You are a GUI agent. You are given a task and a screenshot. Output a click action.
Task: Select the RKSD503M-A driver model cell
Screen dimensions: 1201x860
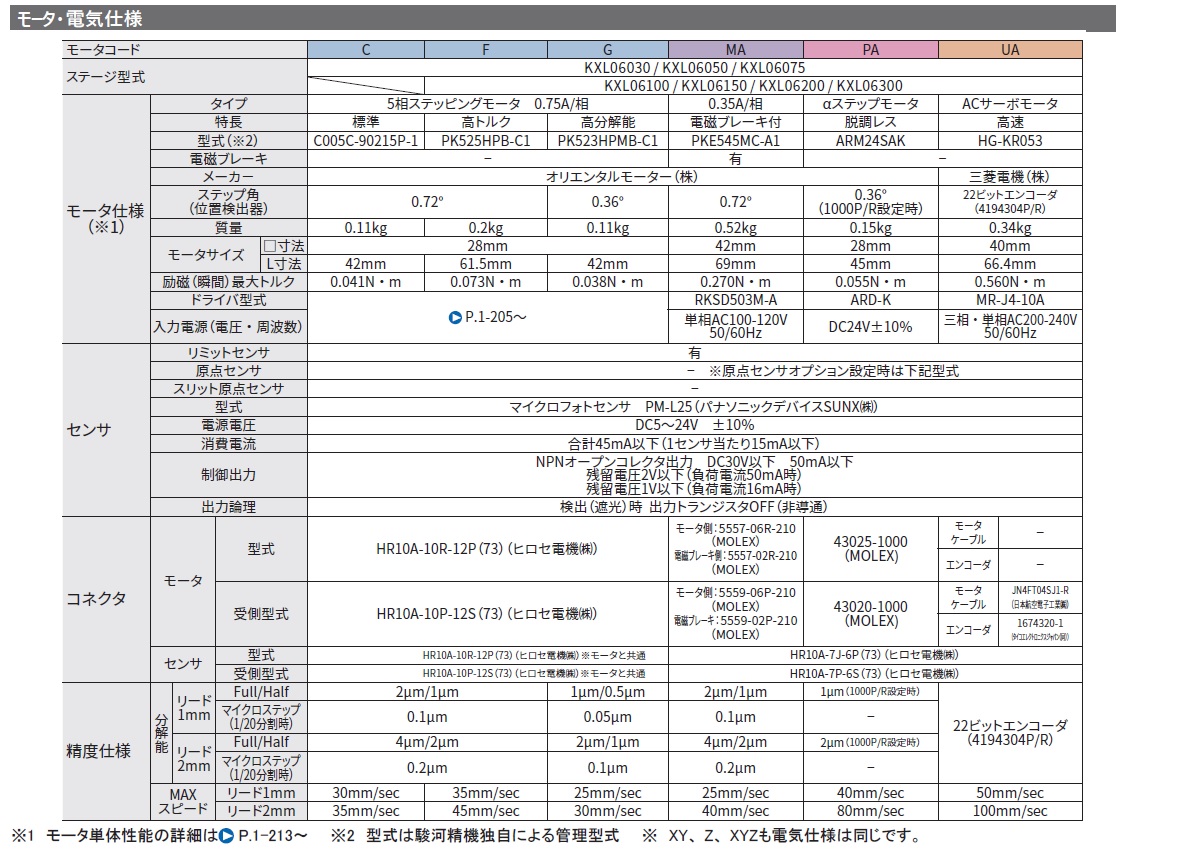click(x=735, y=300)
